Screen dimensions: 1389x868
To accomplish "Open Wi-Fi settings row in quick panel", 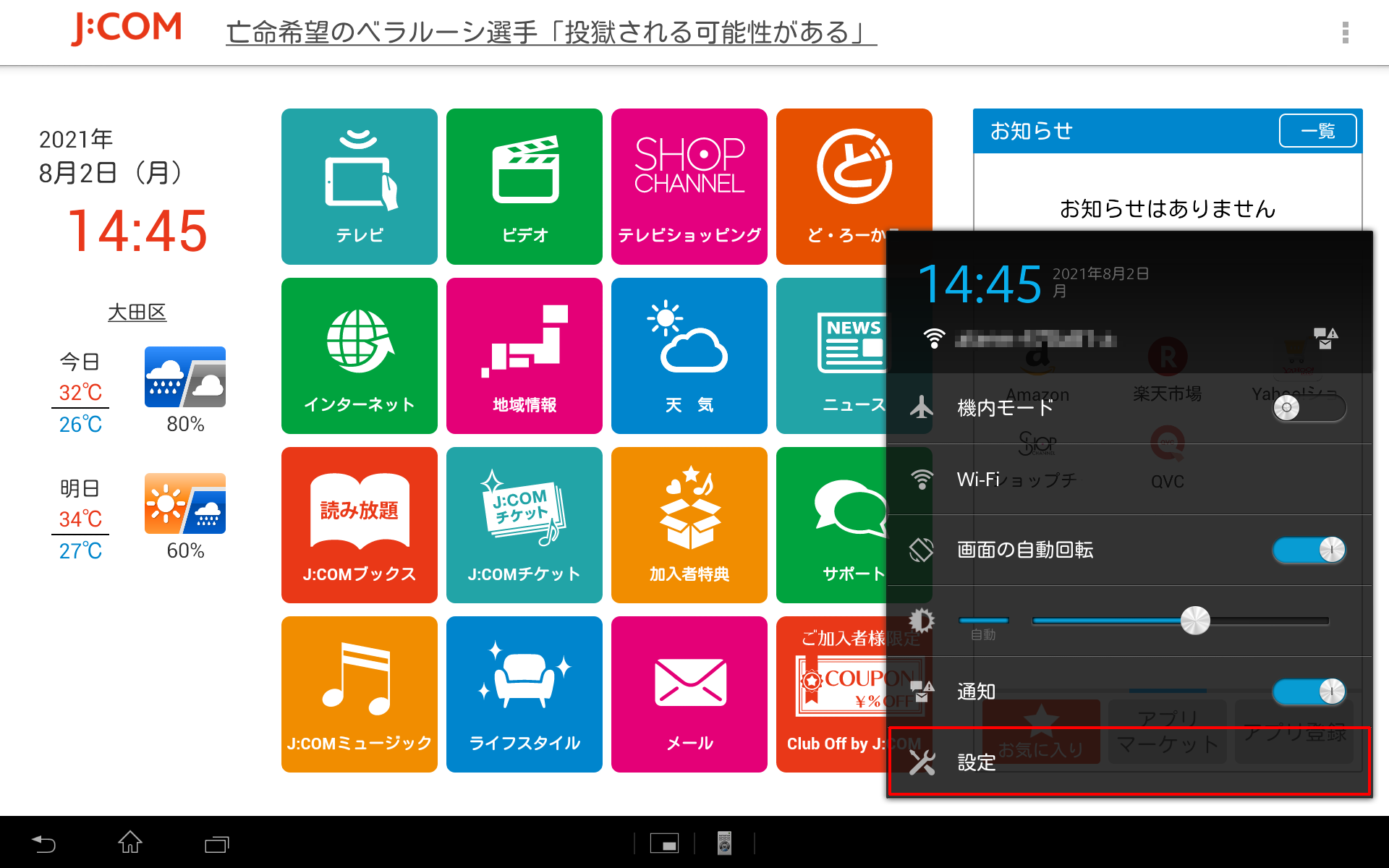I will coord(1129,480).
